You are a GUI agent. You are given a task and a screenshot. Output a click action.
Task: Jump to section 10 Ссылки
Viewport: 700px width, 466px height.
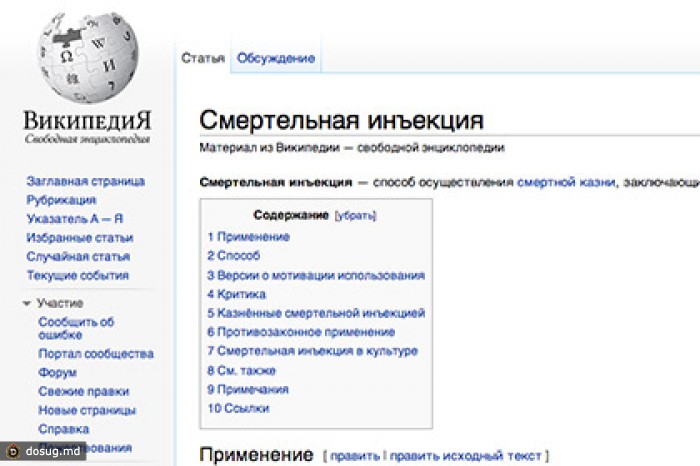[238, 408]
